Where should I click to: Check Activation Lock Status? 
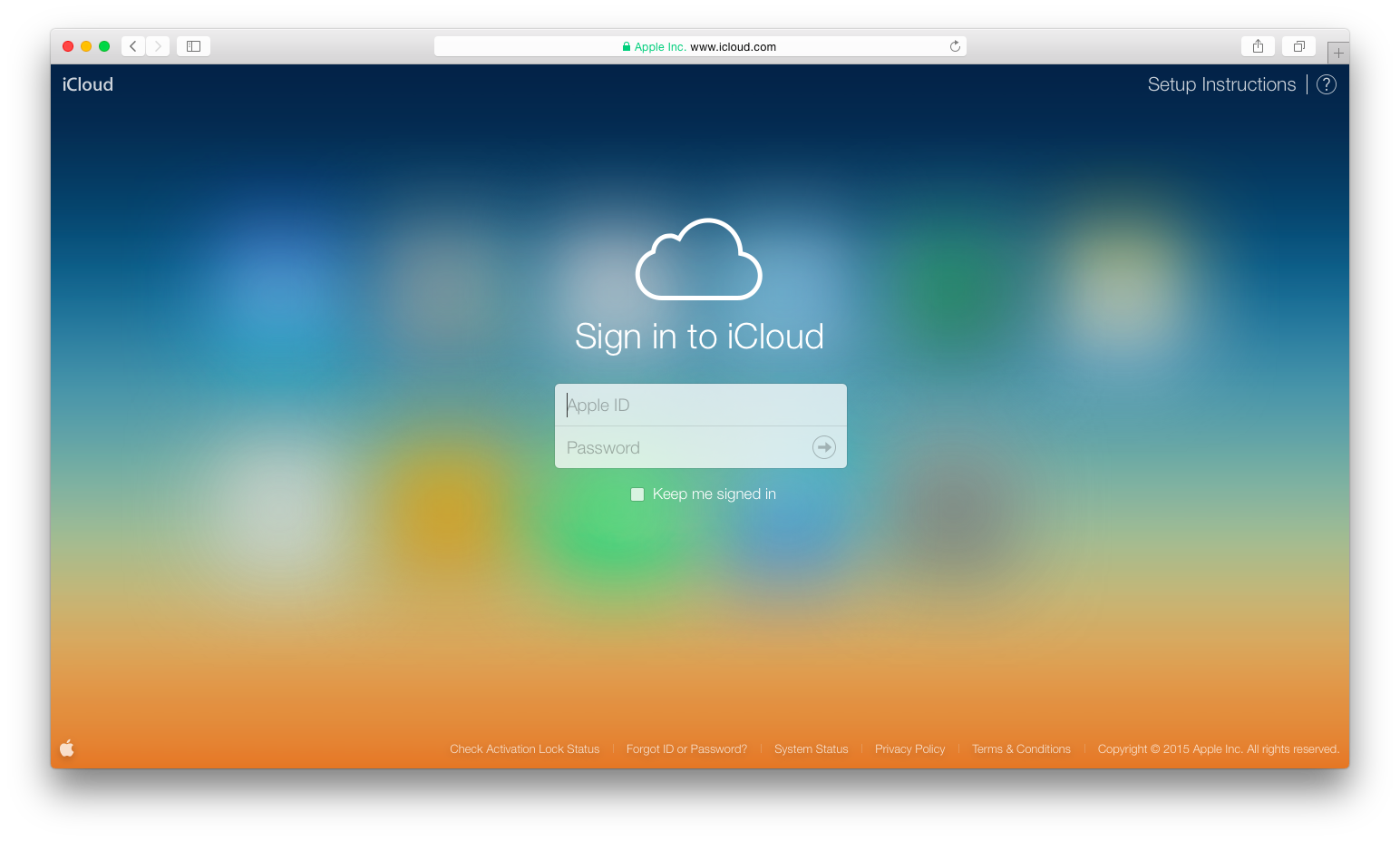coord(524,748)
